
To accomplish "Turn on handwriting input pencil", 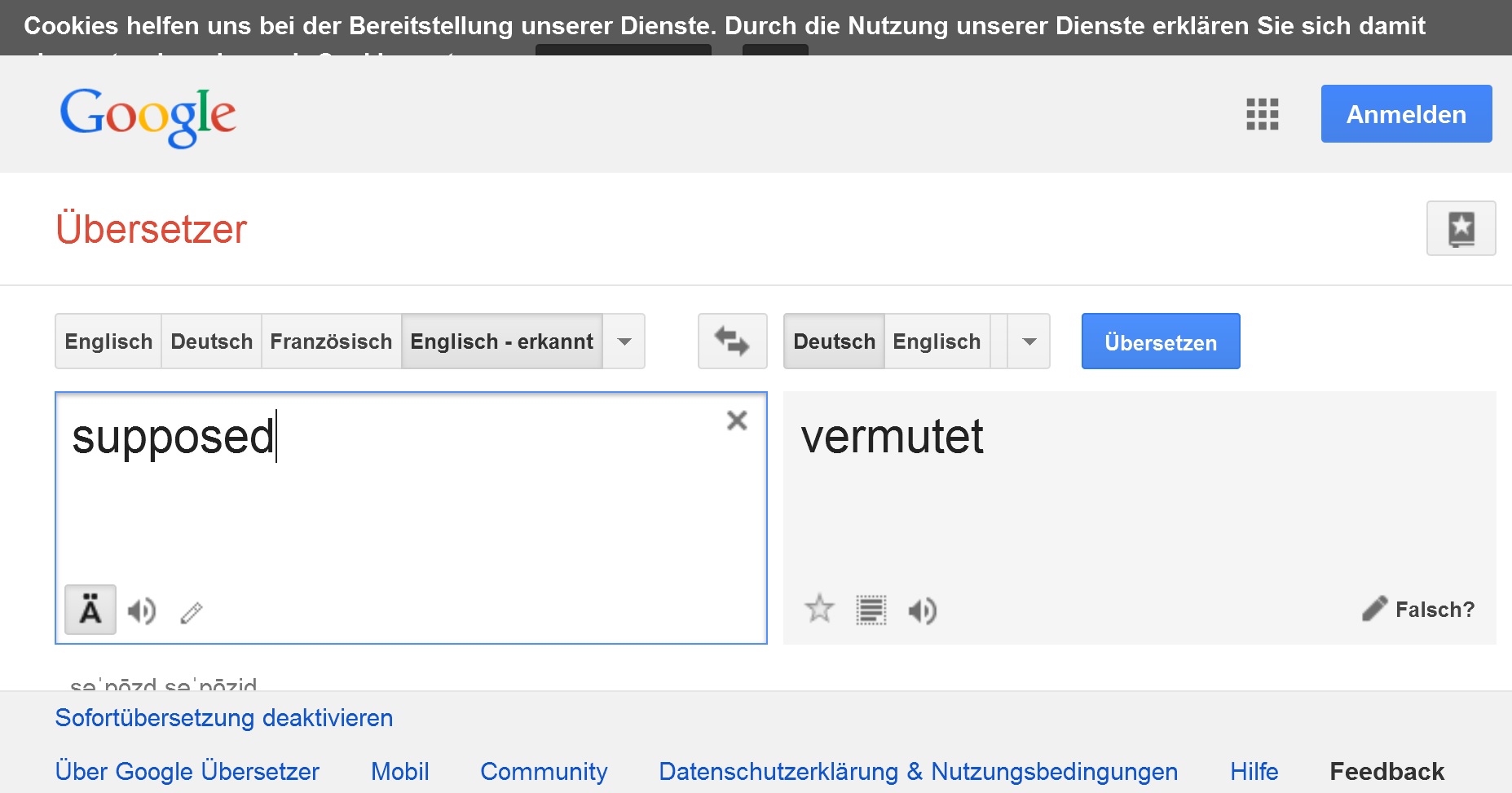I will pos(192,611).
